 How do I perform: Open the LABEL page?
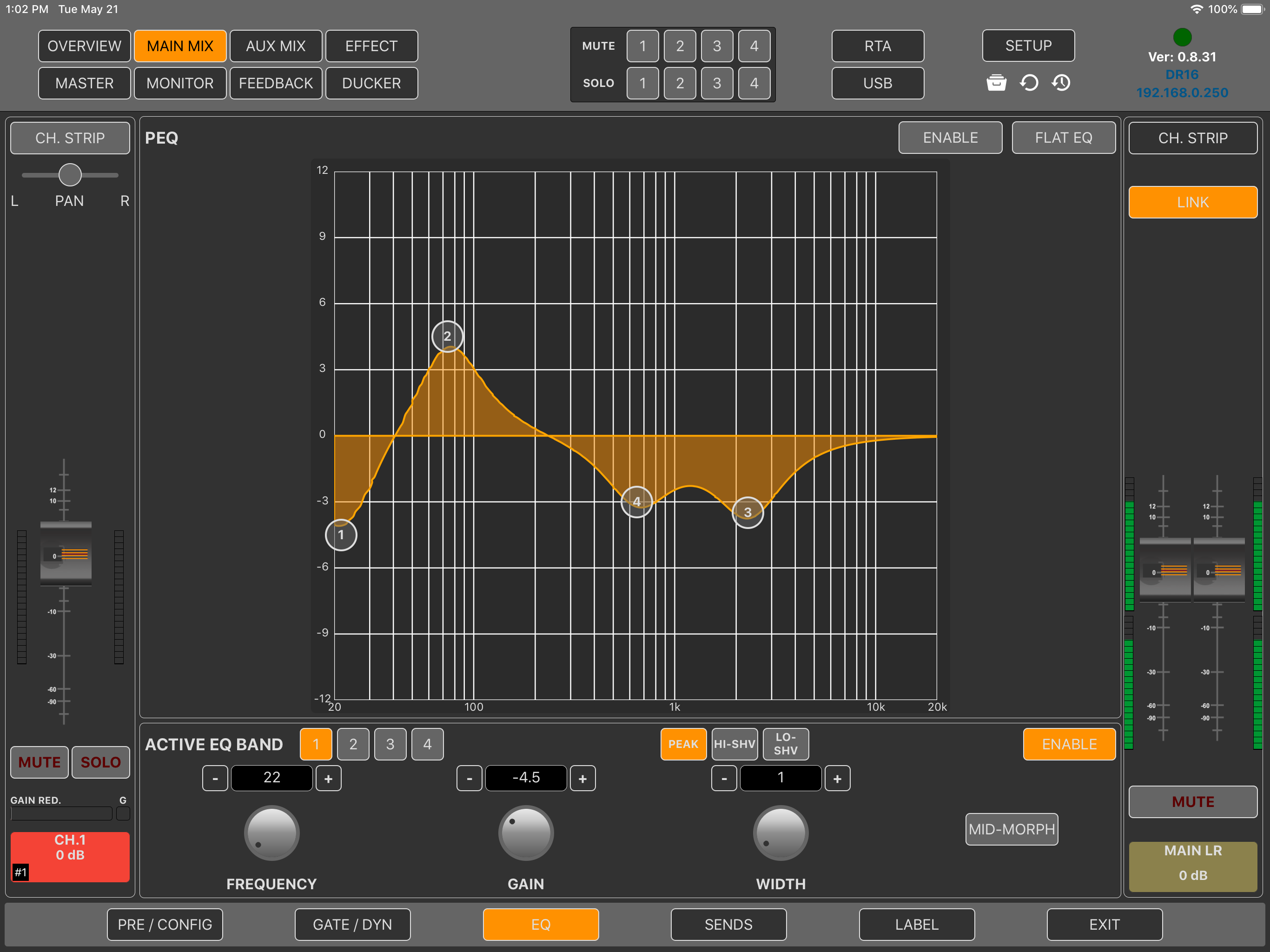(917, 925)
